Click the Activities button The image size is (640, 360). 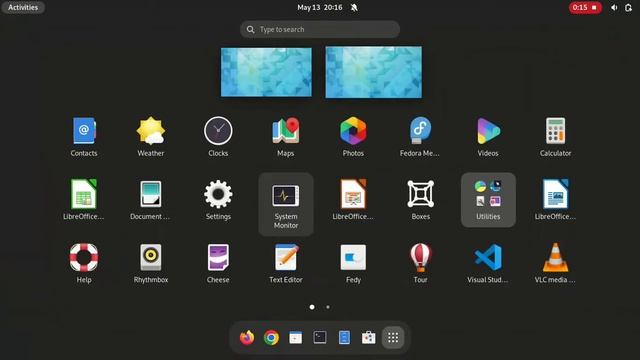23,7
